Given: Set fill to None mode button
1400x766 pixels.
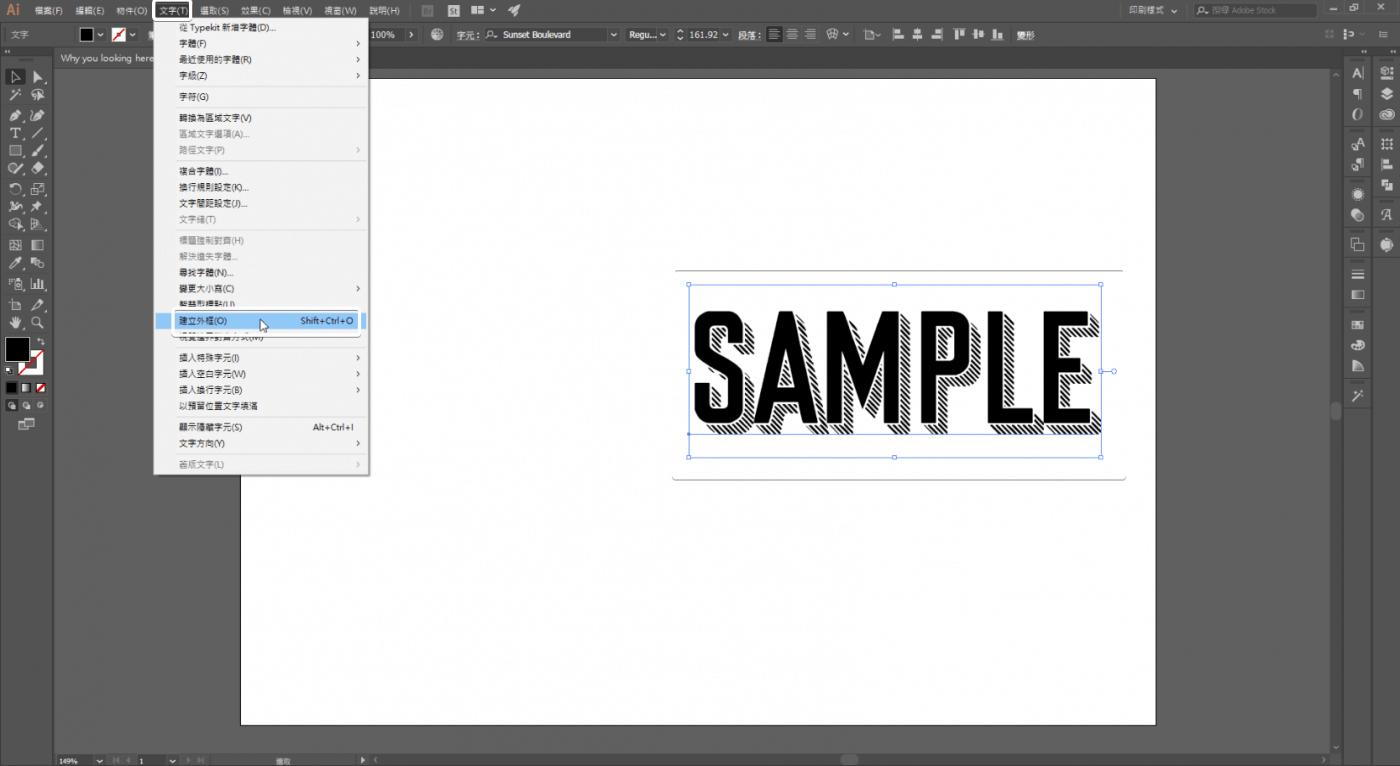Looking at the screenshot, I should click(41, 388).
